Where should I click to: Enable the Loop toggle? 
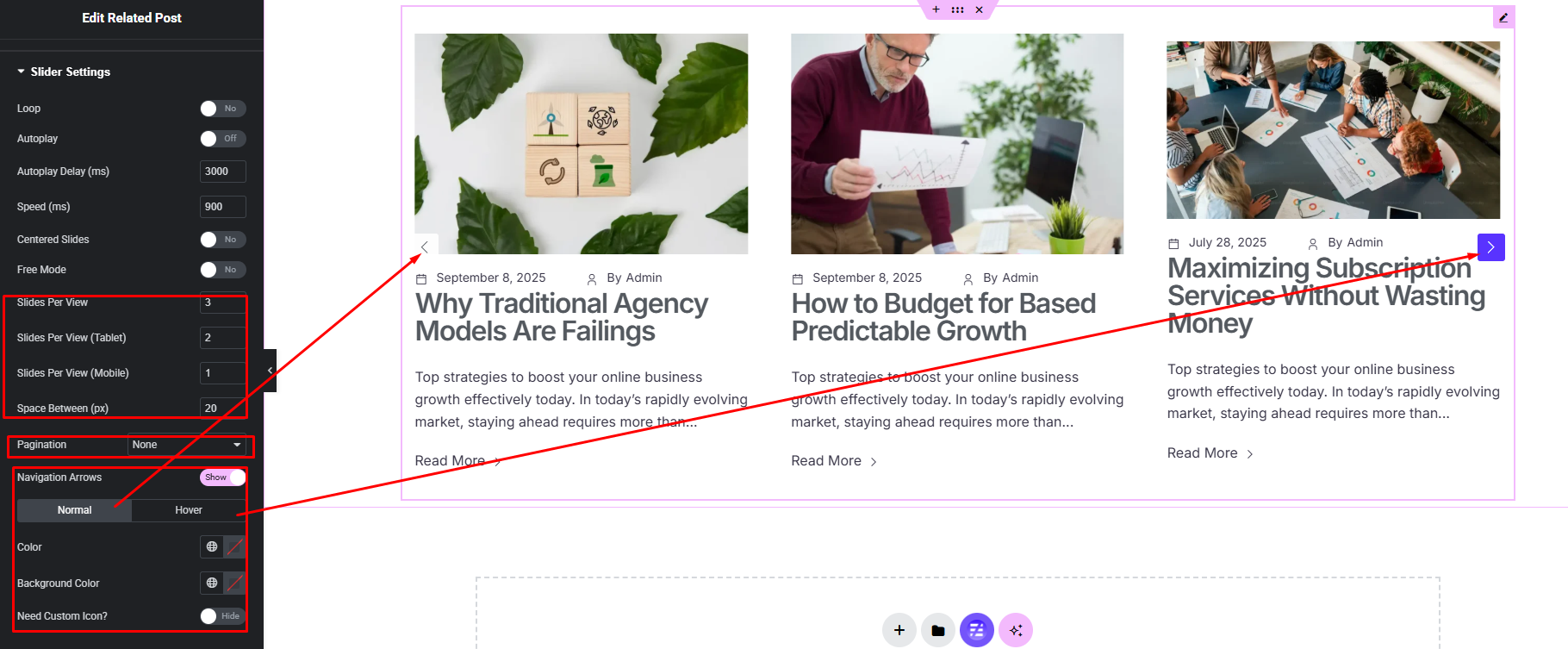(x=223, y=109)
